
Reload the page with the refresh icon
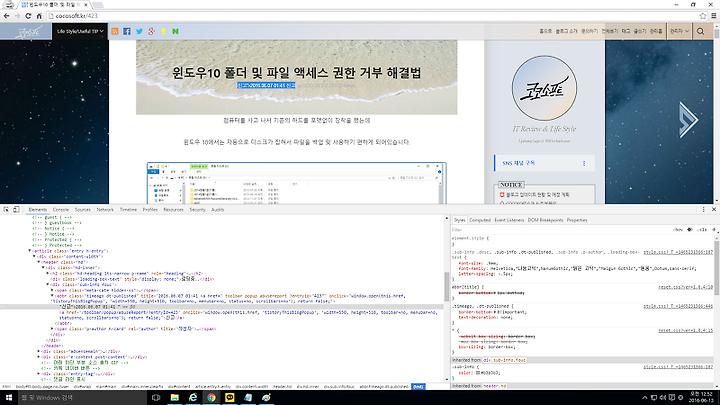(x=28, y=16)
